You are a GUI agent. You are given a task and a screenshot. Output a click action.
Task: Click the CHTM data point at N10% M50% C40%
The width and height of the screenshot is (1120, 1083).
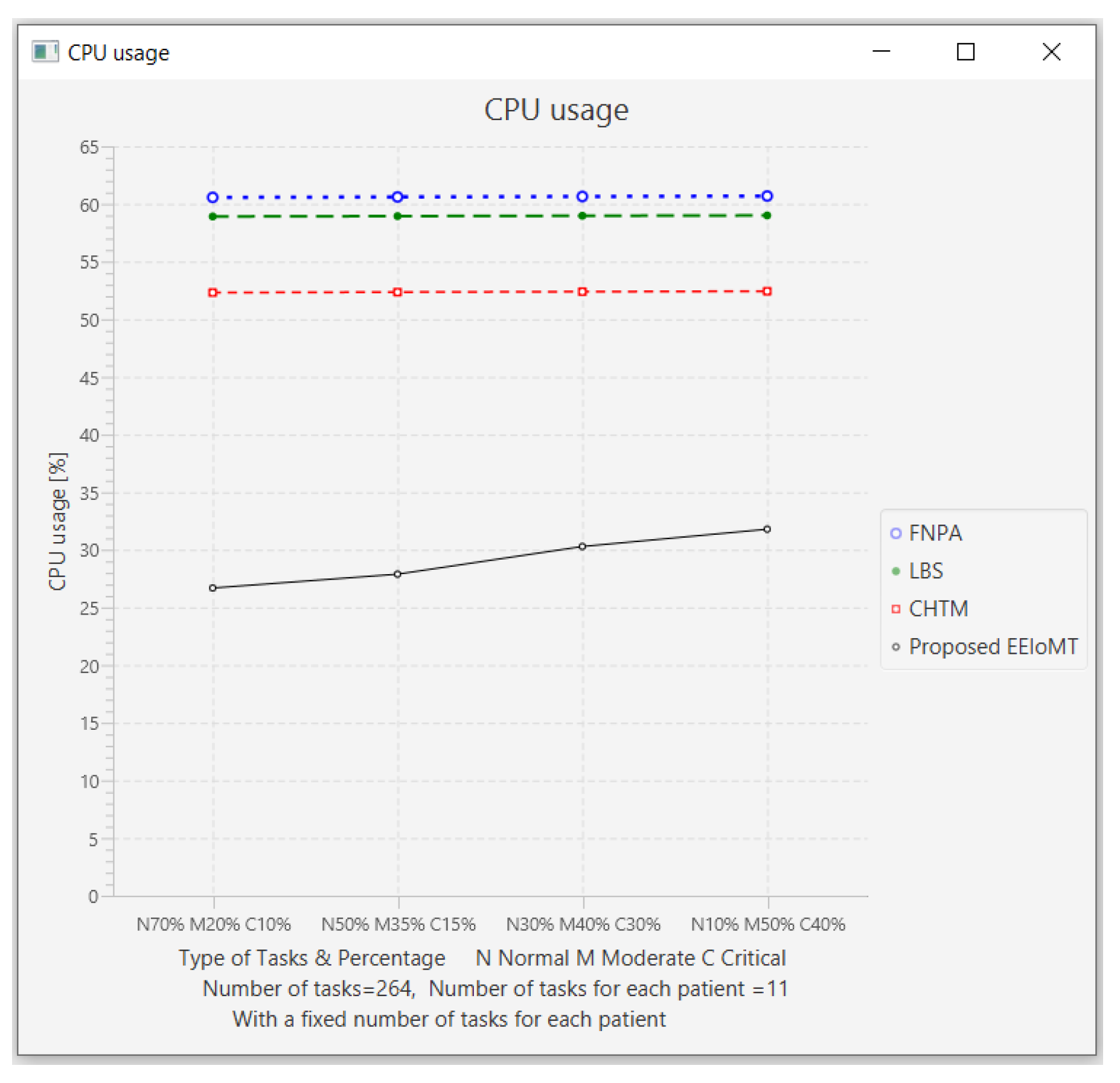click(767, 291)
